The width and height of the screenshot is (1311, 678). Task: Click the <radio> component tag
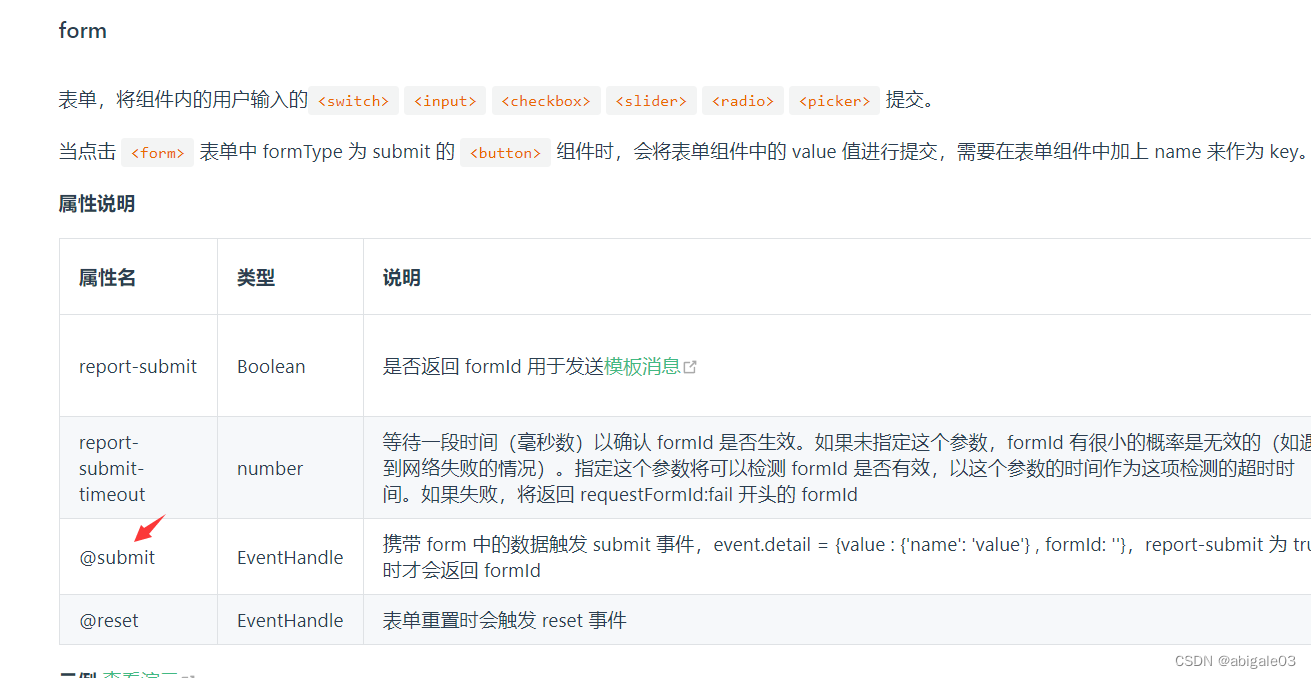(x=742, y=100)
